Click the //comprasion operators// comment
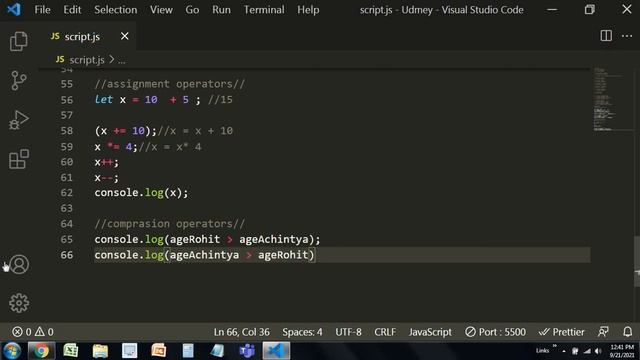 (170, 224)
